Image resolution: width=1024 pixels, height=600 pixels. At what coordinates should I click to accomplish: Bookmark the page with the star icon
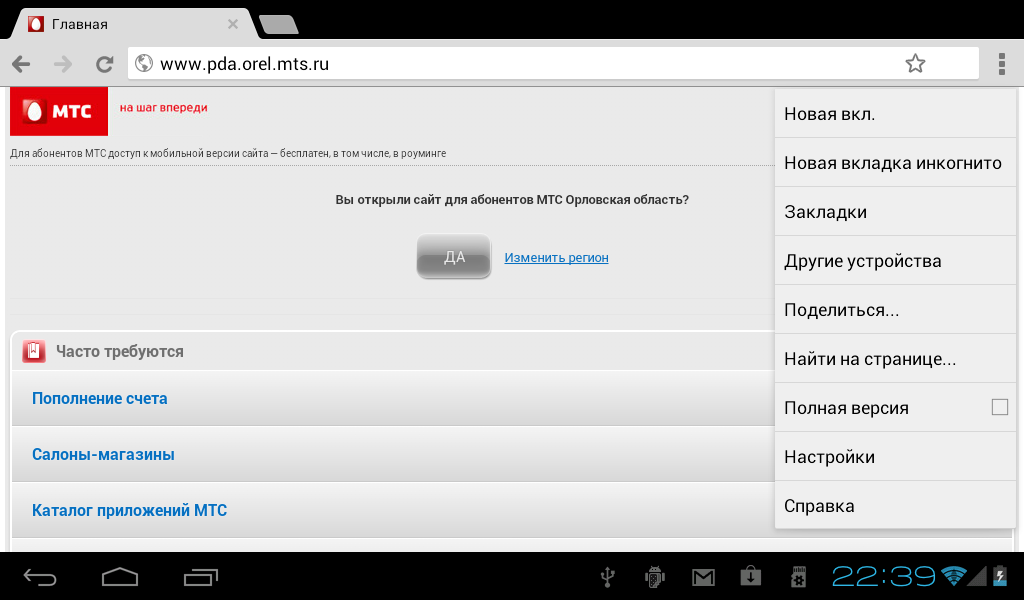coord(915,63)
